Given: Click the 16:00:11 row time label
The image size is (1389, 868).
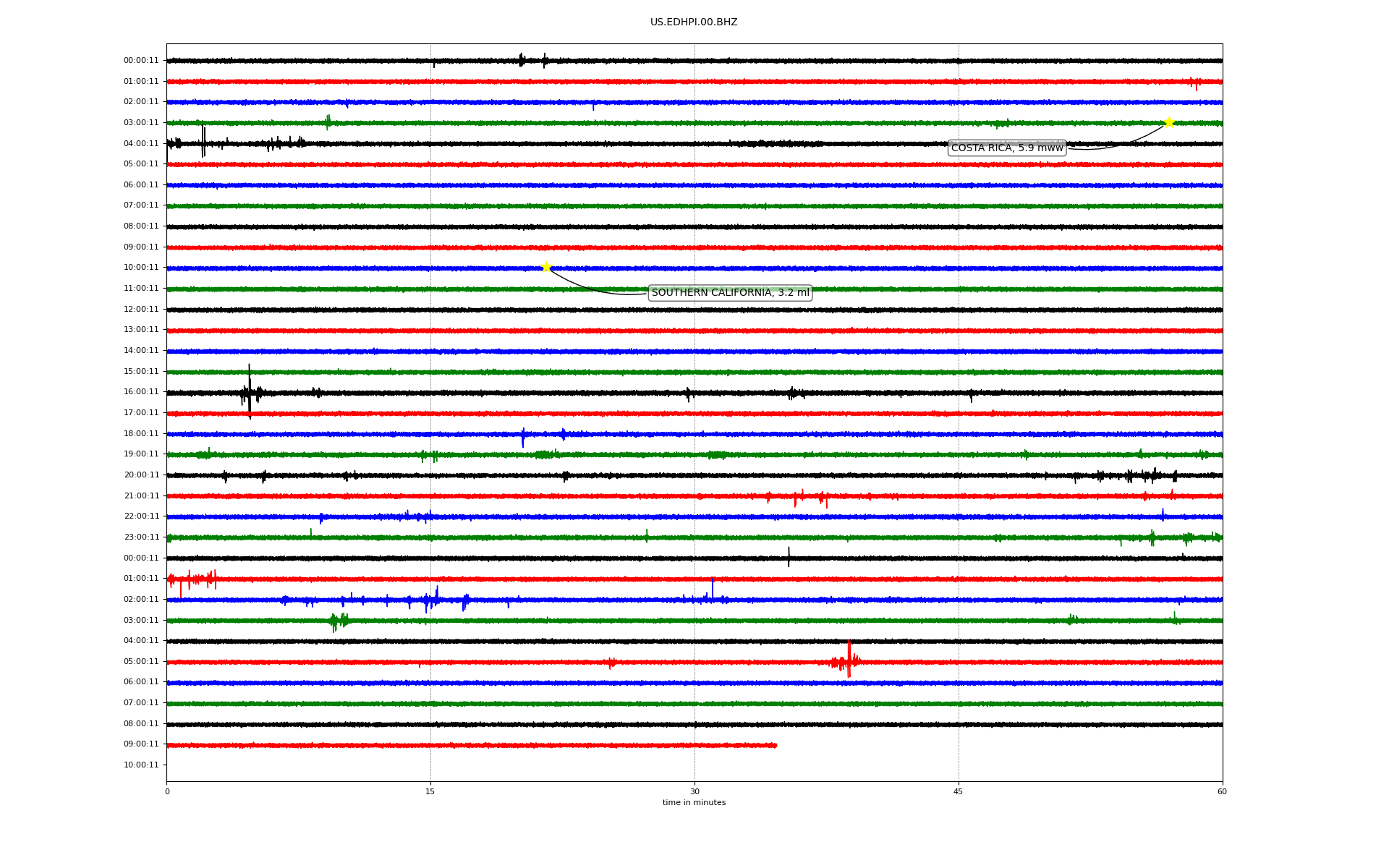Looking at the screenshot, I should pyautogui.click(x=141, y=392).
